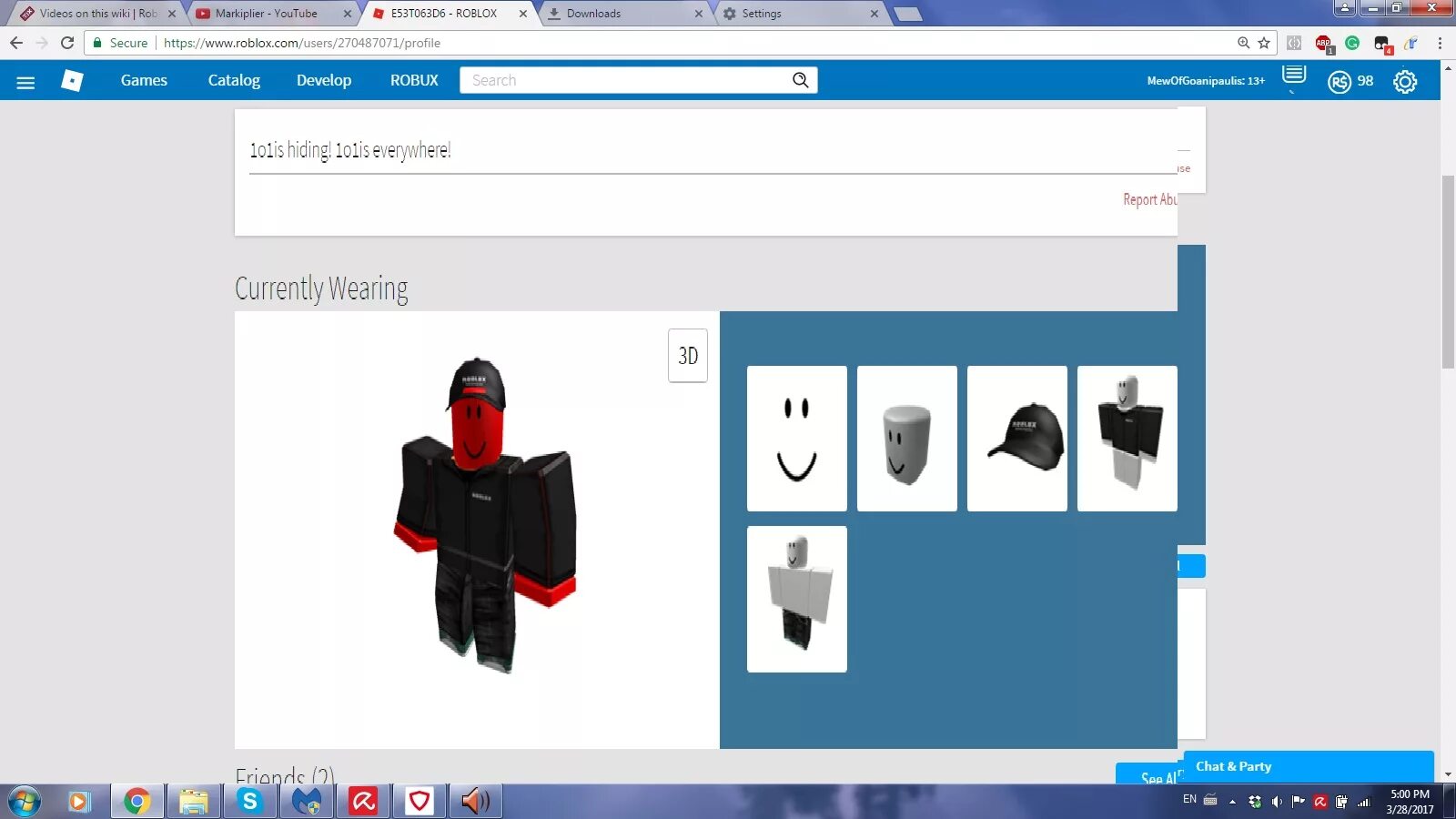Open the red shield app in taskbar

[x=420, y=802]
